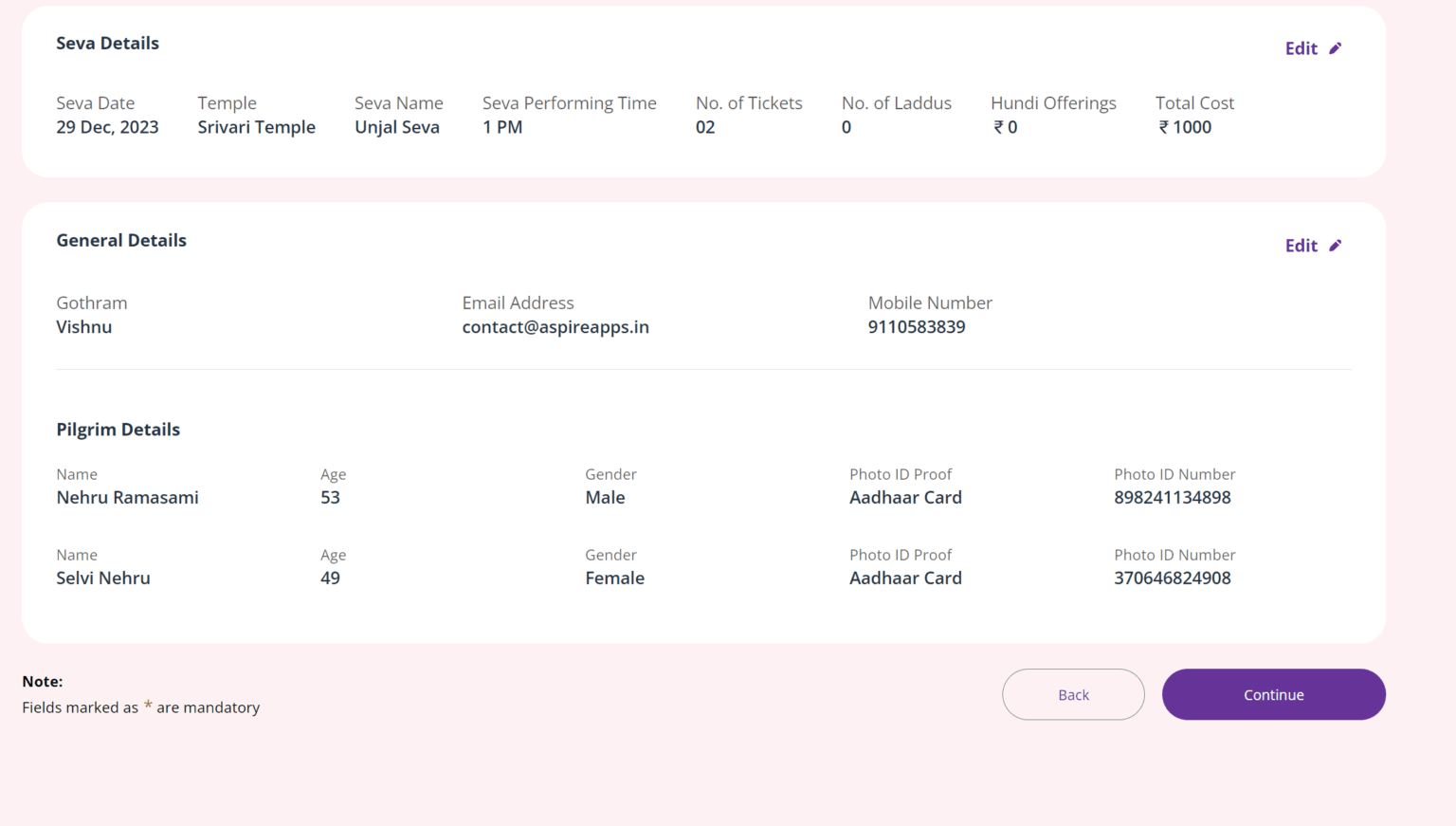
Task: Select the Total Cost ₹ 1000
Action: [1185, 126]
